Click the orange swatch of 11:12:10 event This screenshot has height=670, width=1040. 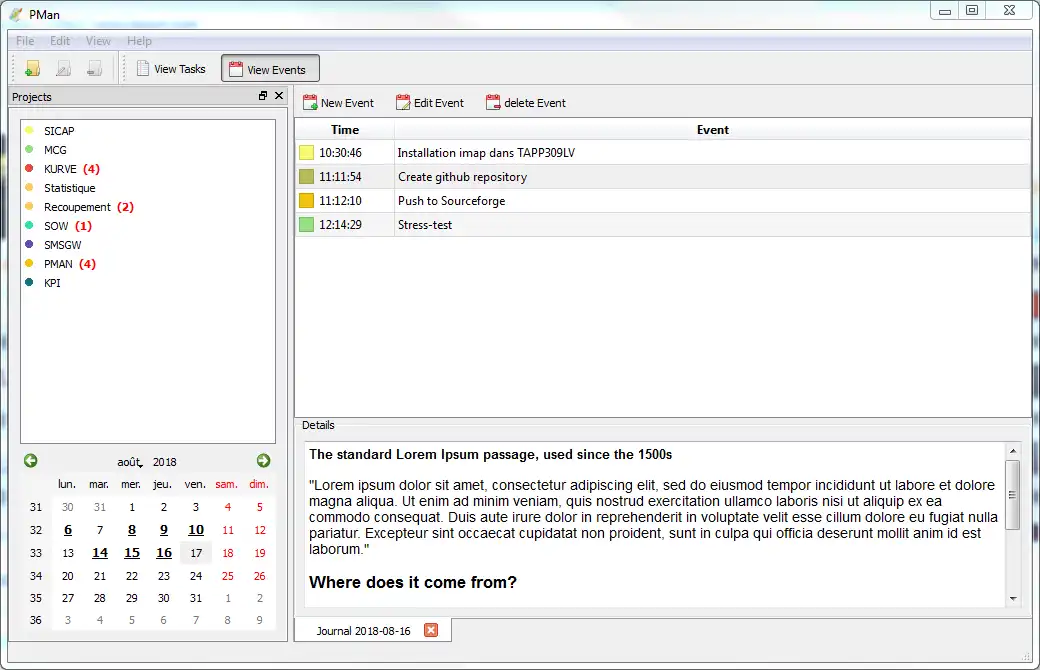pyautogui.click(x=306, y=200)
